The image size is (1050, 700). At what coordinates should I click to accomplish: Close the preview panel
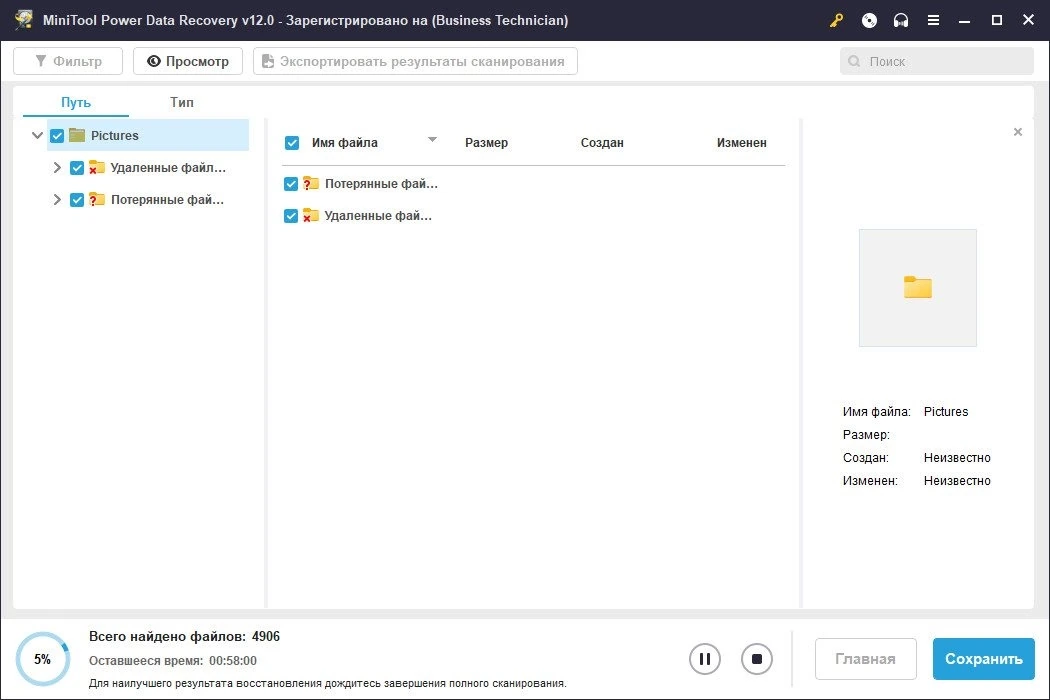[x=1018, y=132]
